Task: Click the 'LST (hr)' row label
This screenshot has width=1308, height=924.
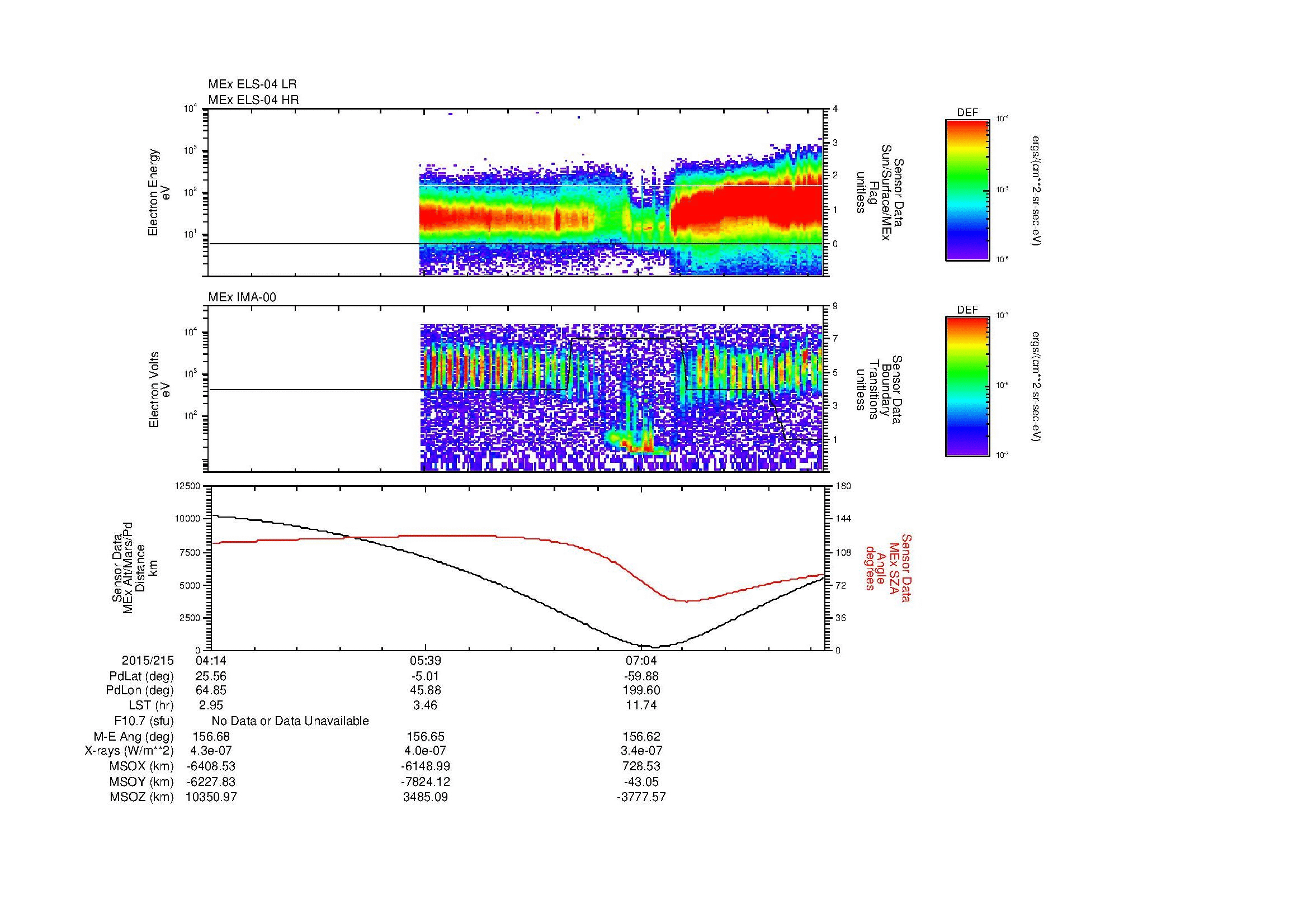Action: pyautogui.click(x=151, y=705)
